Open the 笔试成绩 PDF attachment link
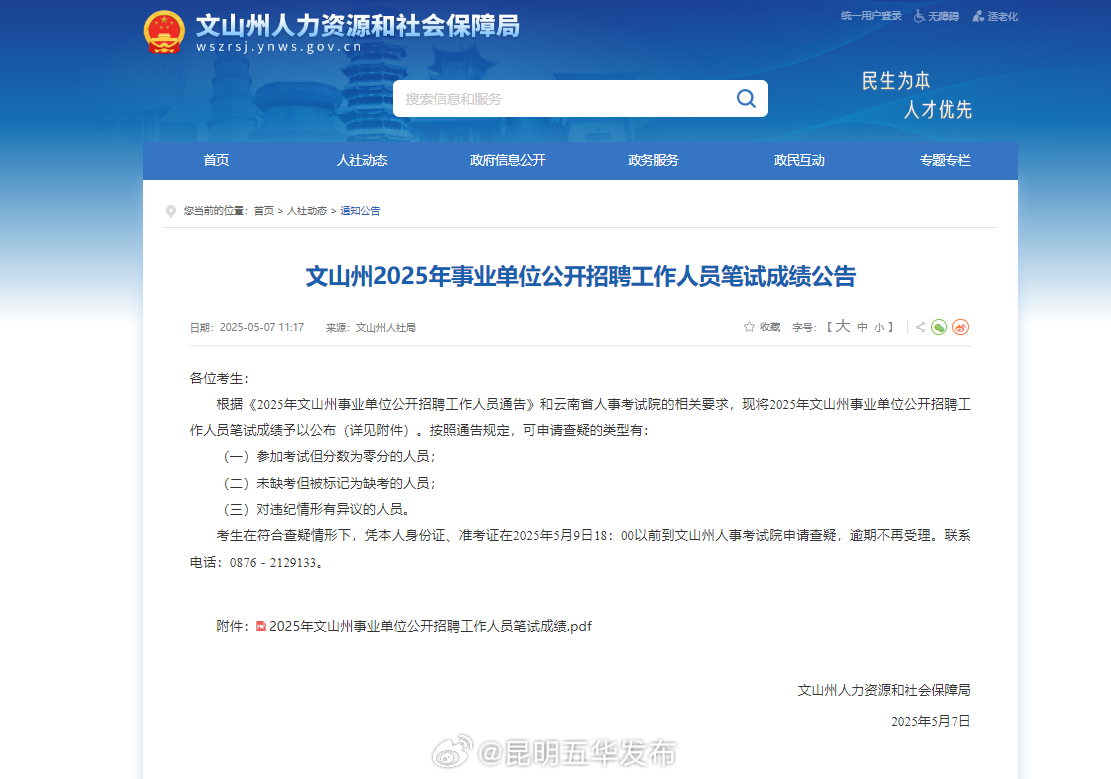 pos(430,626)
